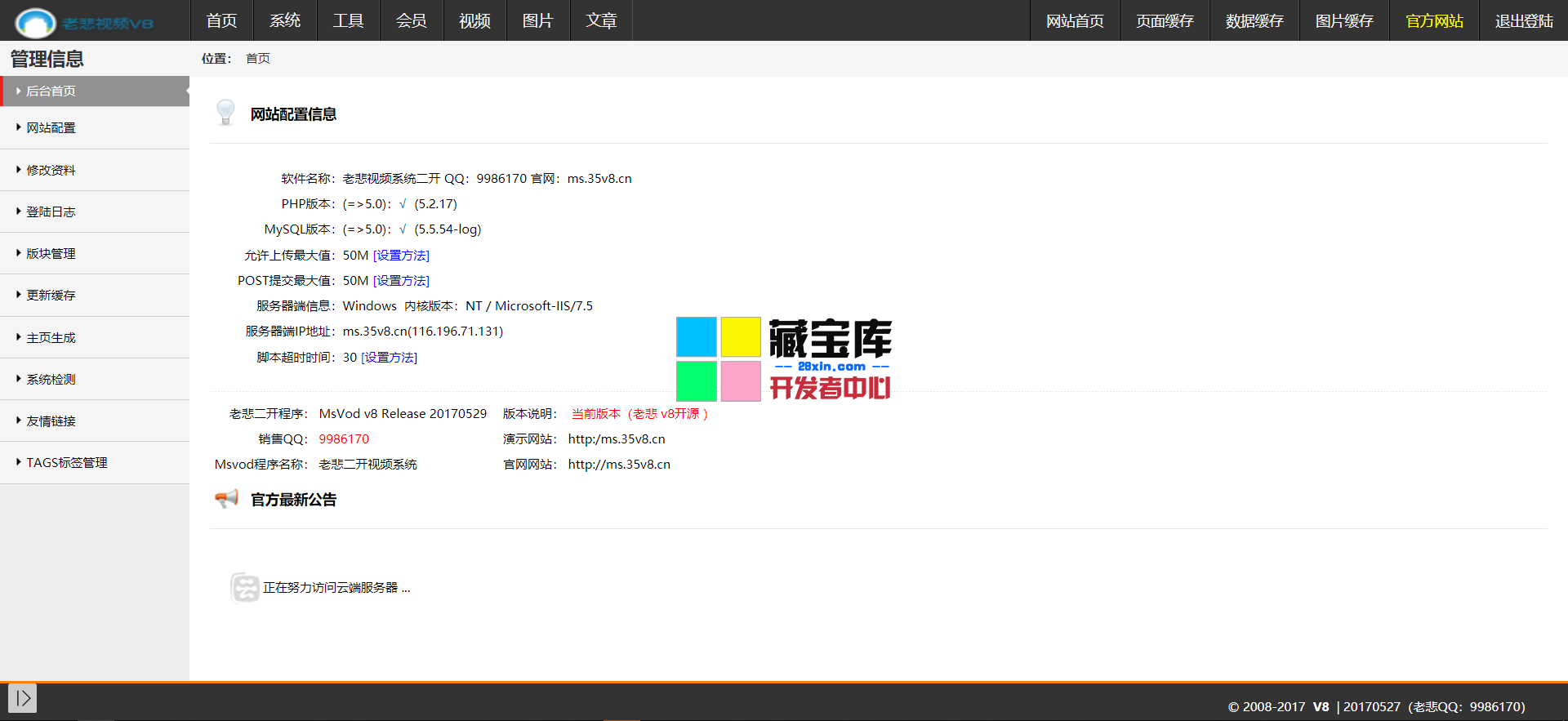Viewport: 1568px width, 721px height.
Task: Click the megaphone icon beside 官方最新公告
Action: pyautogui.click(x=226, y=498)
